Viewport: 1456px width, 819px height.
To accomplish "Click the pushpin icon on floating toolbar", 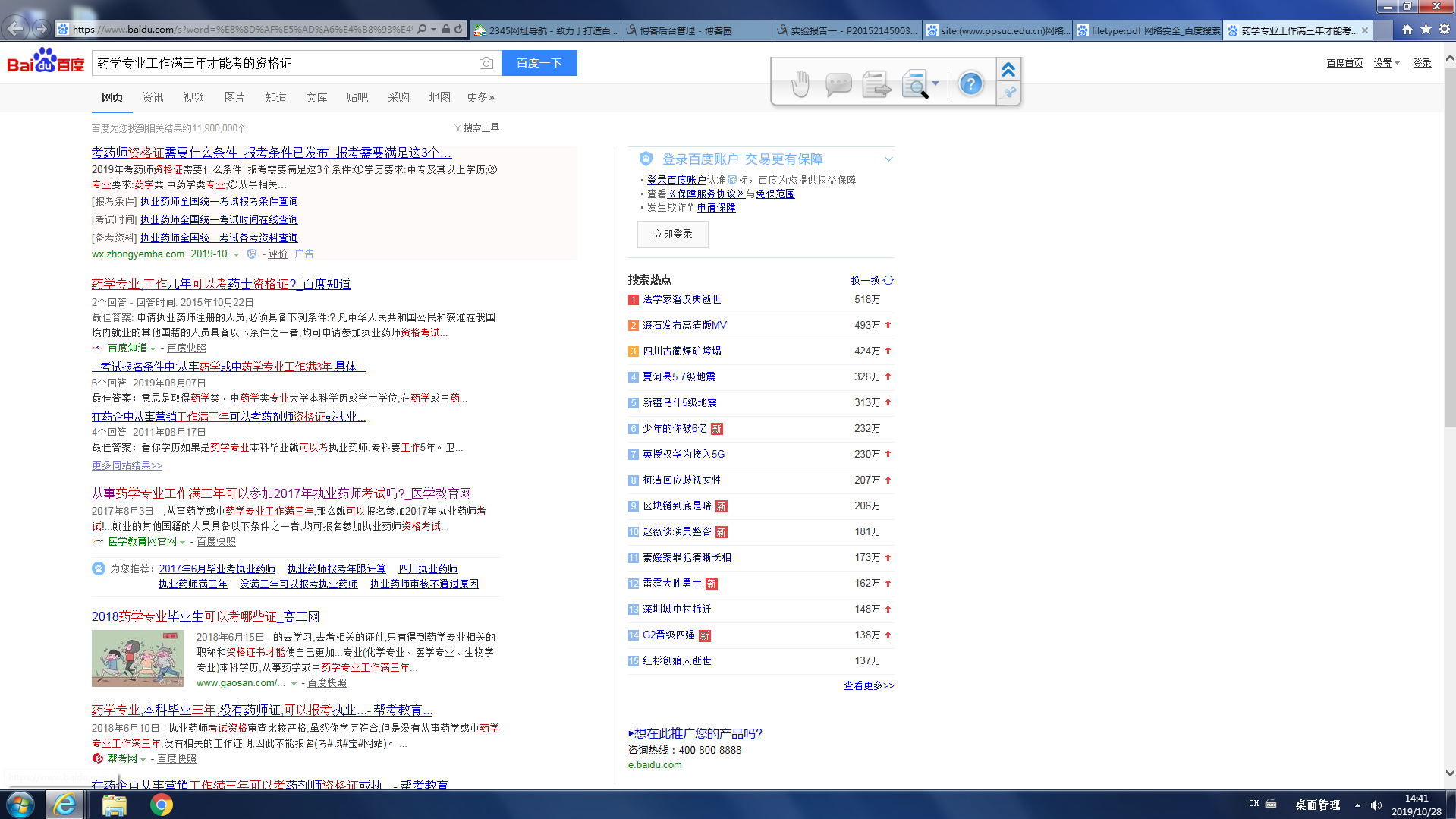I will [1008, 93].
